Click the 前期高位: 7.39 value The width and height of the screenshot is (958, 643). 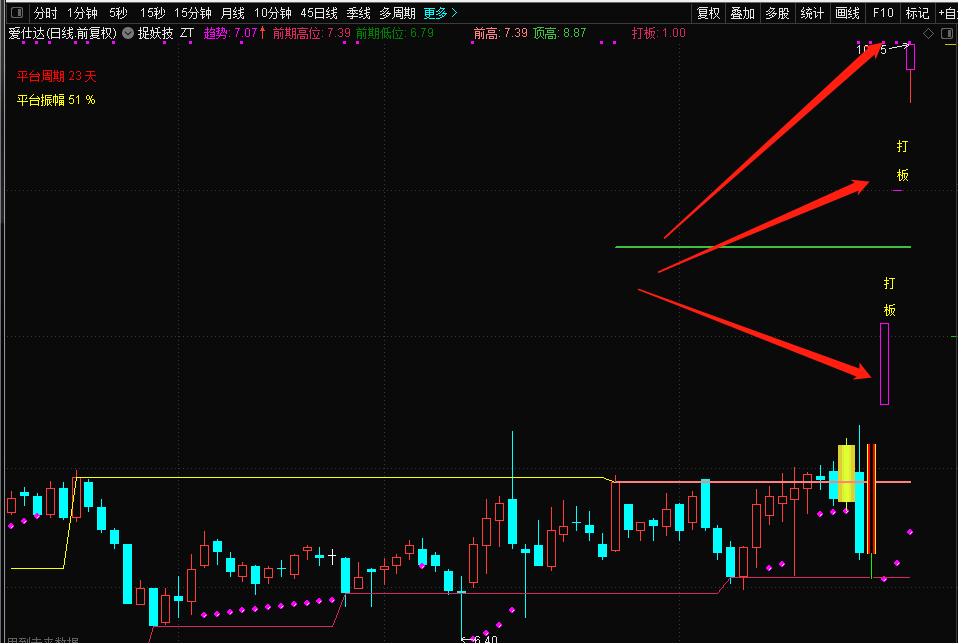click(312, 33)
